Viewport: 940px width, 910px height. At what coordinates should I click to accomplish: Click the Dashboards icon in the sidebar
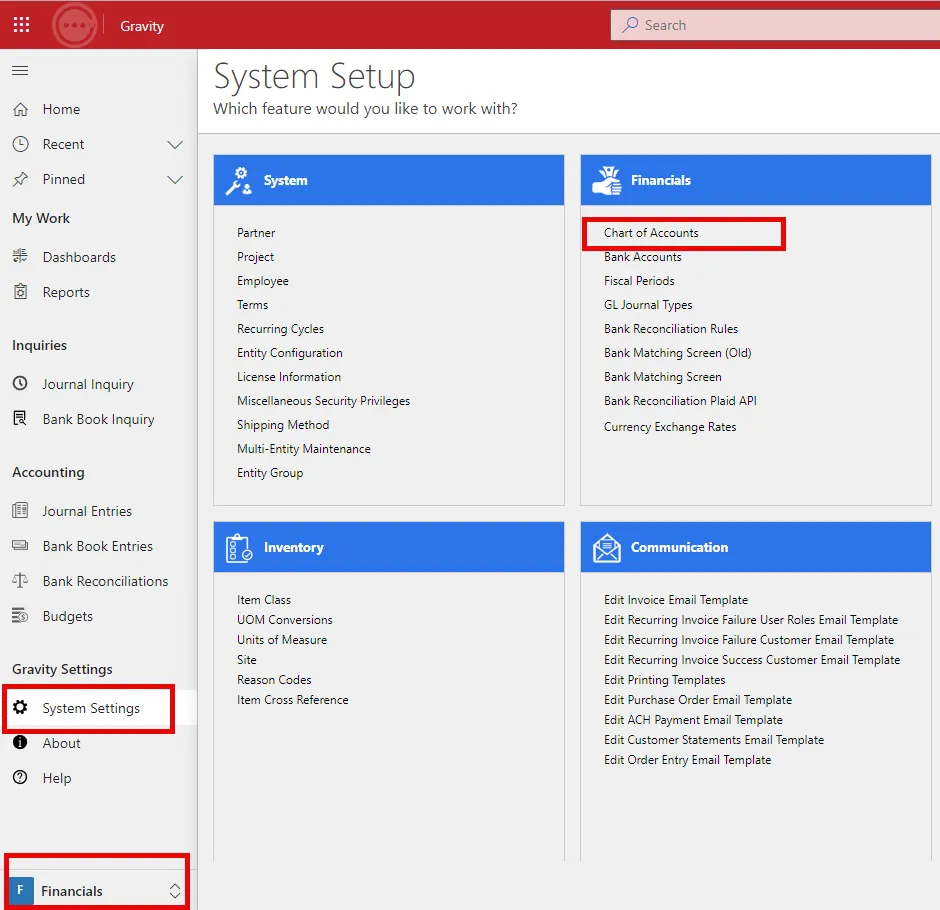point(20,257)
